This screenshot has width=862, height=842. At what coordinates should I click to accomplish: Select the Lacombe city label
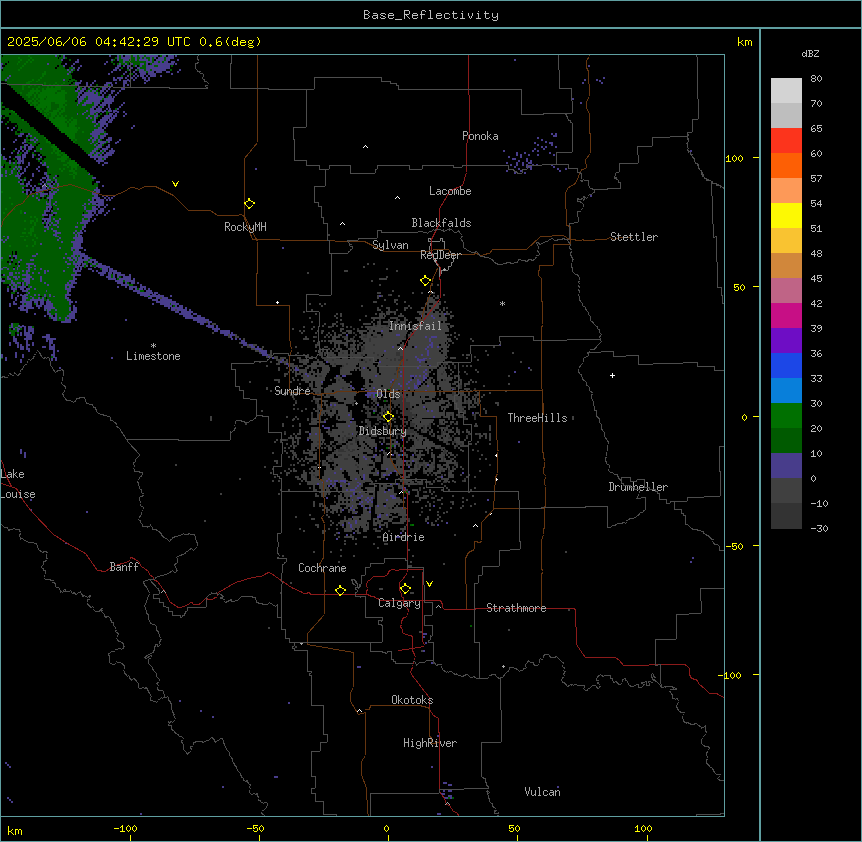pyautogui.click(x=450, y=191)
